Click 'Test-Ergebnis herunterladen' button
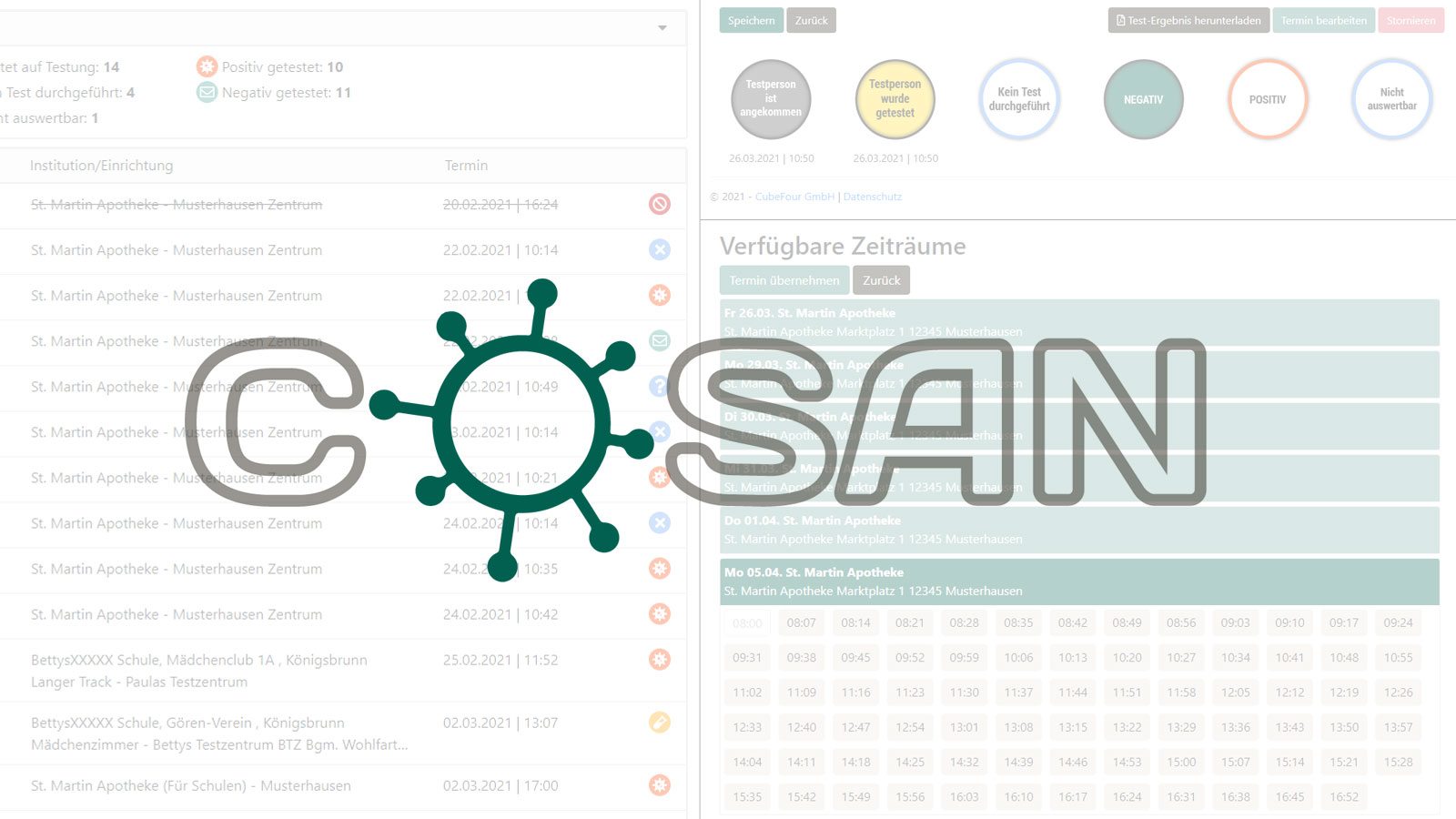The height and width of the screenshot is (819, 1456). [x=1188, y=20]
